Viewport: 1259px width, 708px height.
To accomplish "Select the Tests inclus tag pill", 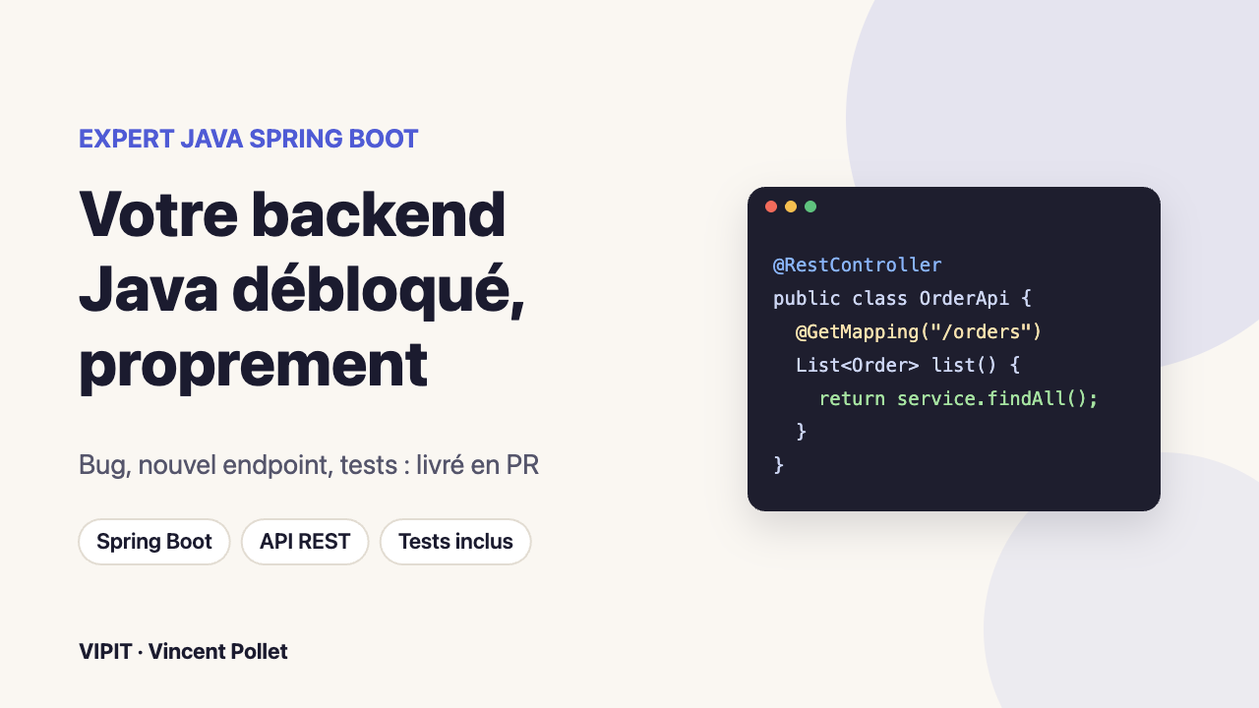I will tap(455, 542).
